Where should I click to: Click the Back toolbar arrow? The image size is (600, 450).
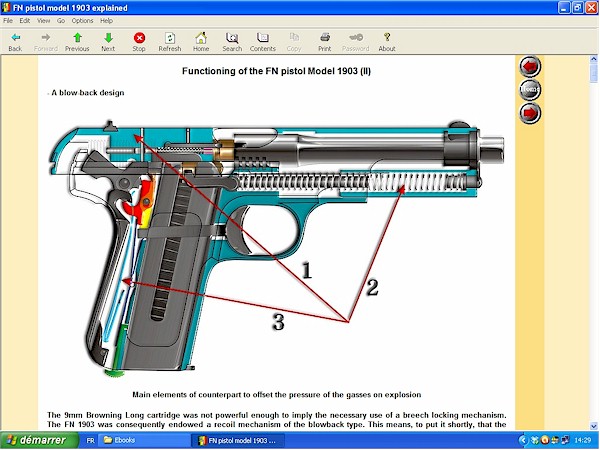click(15, 38)
